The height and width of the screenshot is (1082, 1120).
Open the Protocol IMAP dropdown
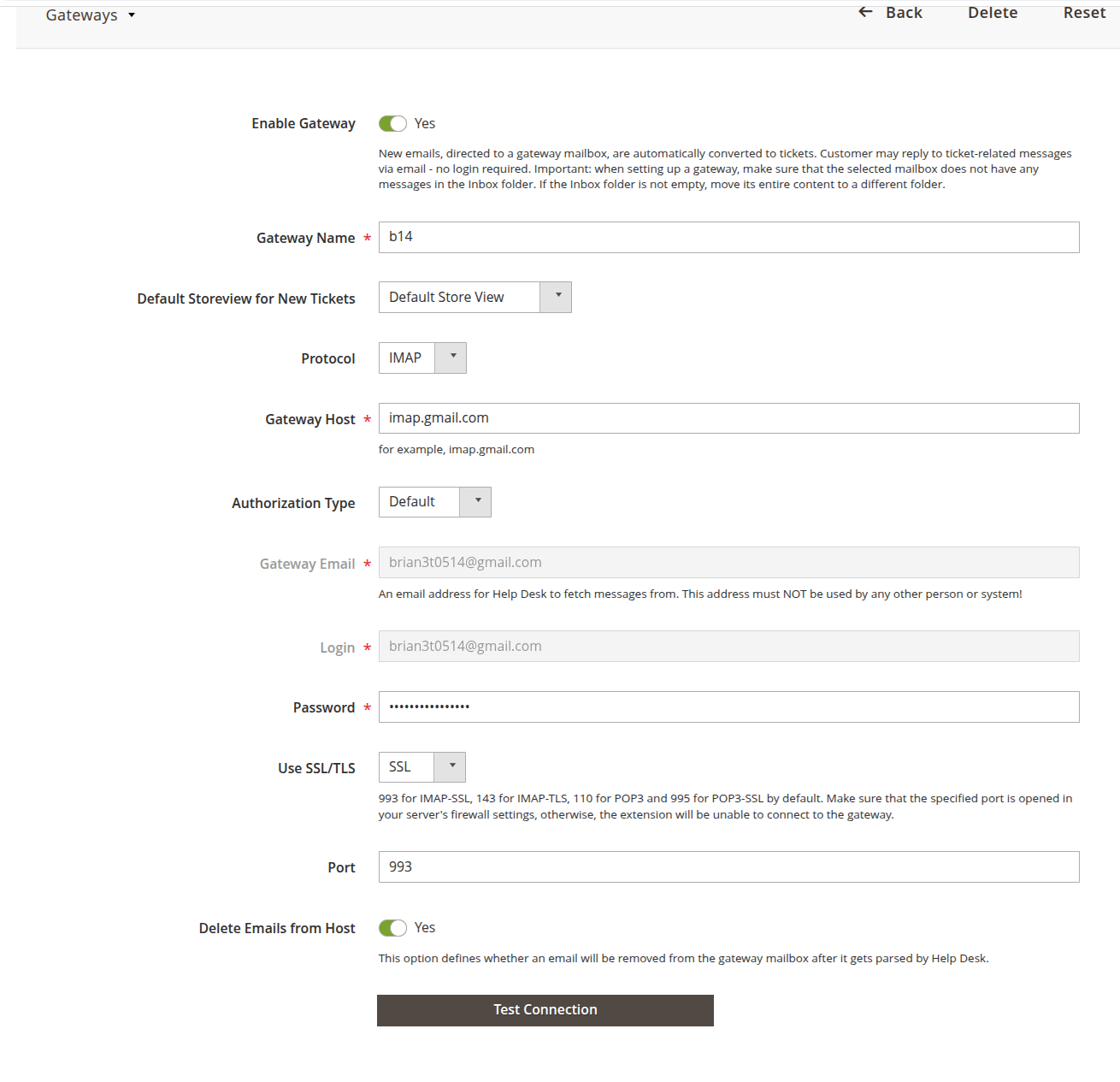tap(421, 358)
